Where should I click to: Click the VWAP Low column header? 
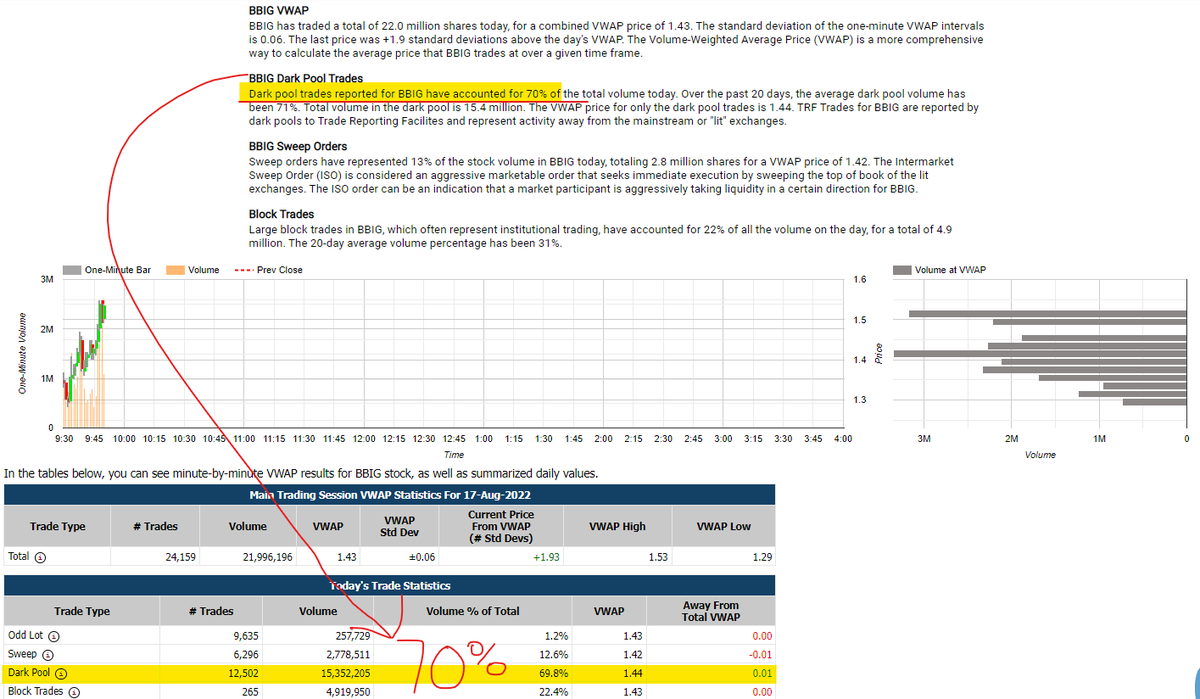point(723,527)
